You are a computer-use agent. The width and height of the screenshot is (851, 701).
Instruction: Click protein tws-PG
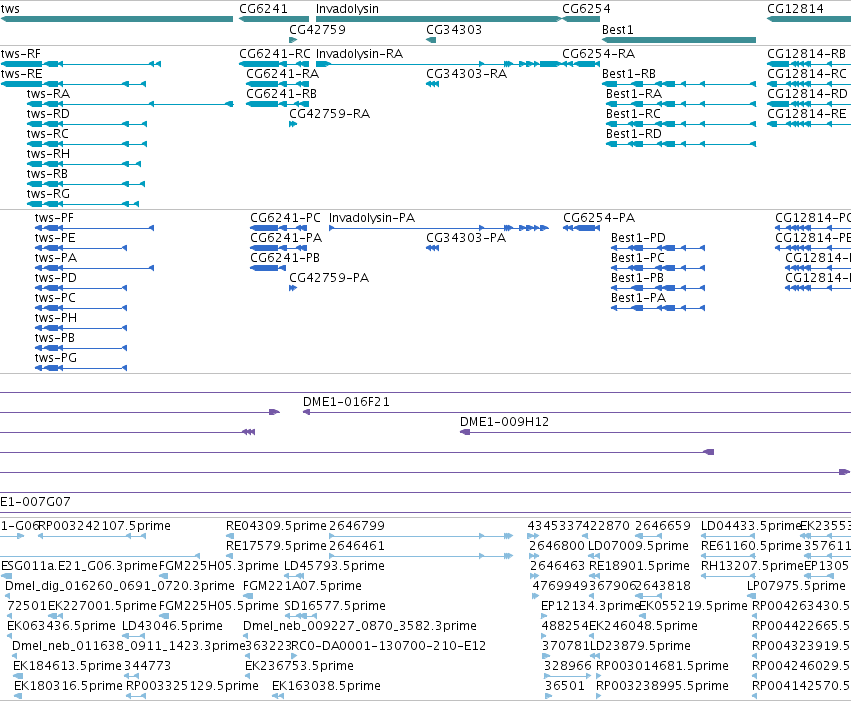pos(56,358)
